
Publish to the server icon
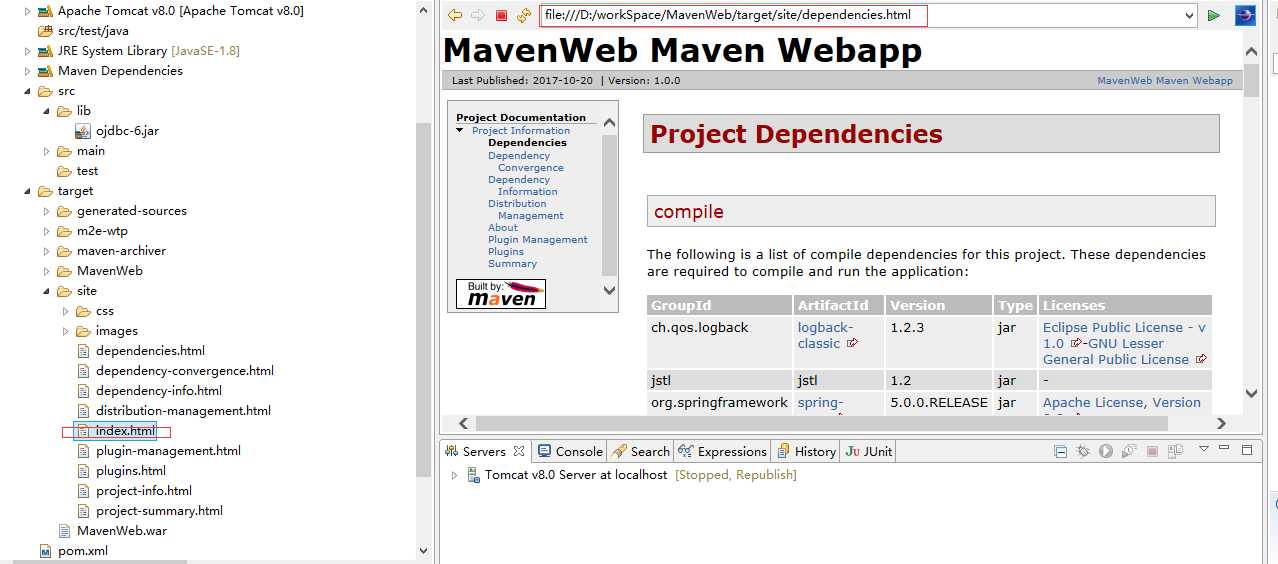[1175, 452]
